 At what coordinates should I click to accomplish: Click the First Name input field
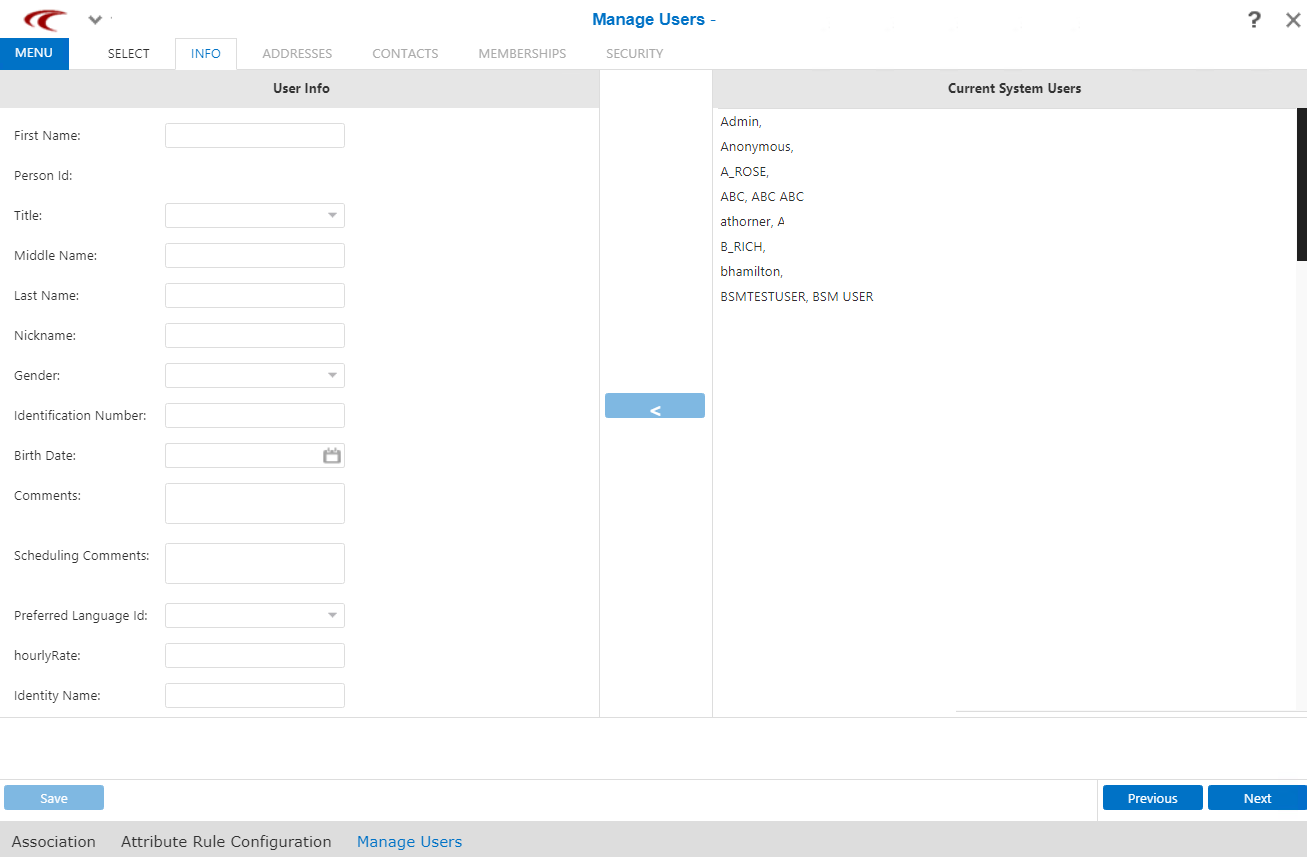point(254,135)
